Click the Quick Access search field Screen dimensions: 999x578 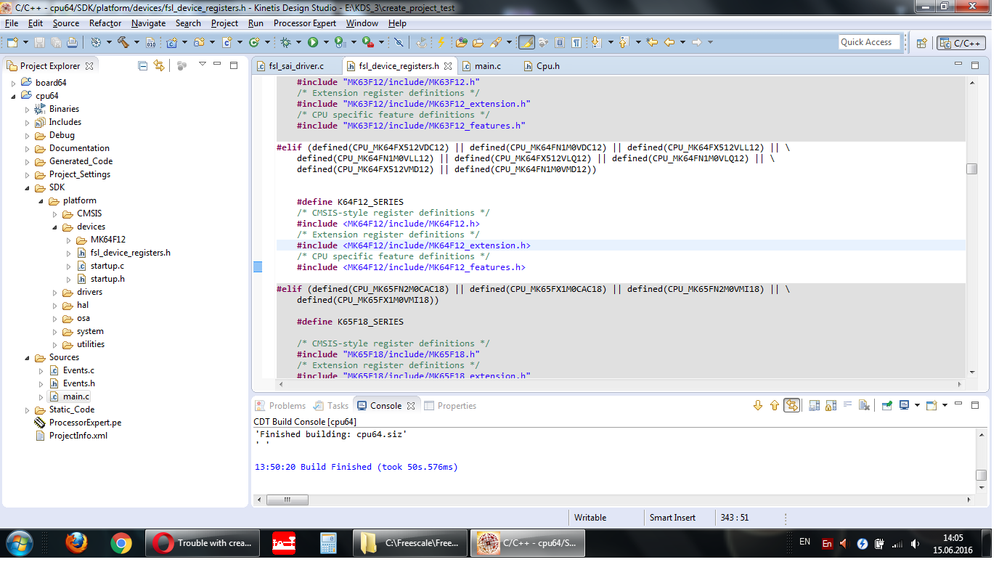tap(870, 42)
